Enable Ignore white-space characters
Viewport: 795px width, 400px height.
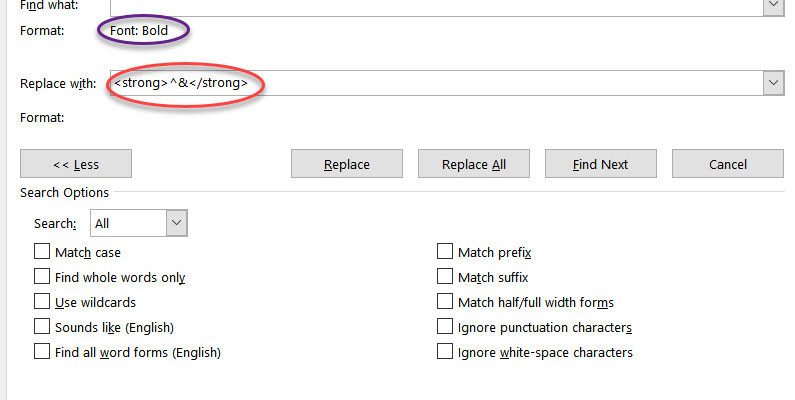[x=445, y=351]
